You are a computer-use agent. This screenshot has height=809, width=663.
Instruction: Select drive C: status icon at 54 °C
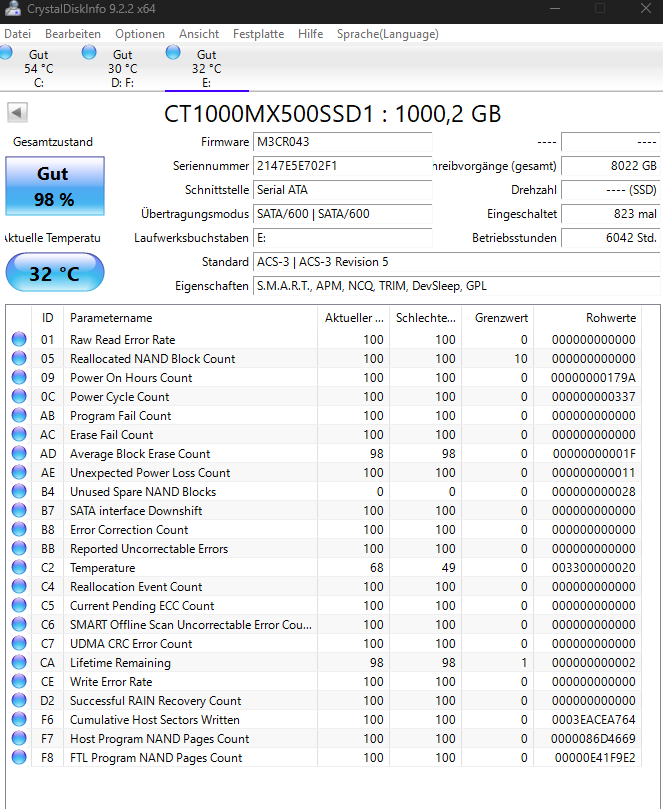tap(6, 52)
